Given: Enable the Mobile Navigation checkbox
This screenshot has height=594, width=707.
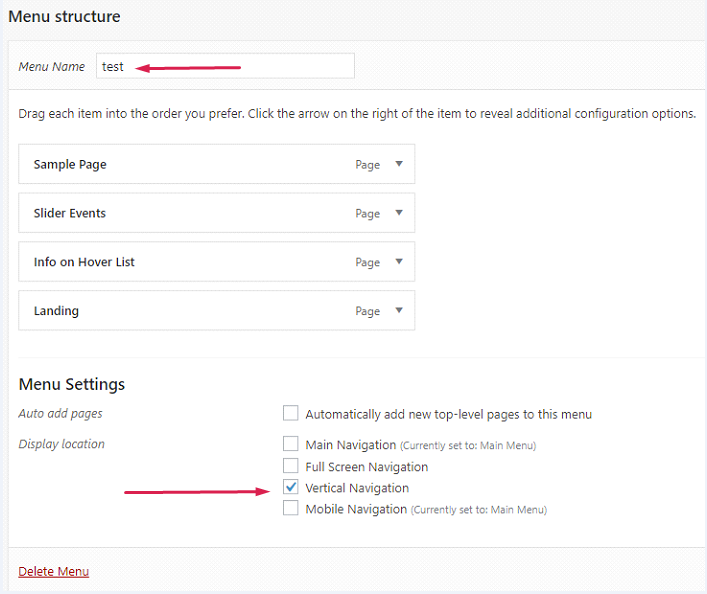Looking at the screenshot, I should [291, 509].
